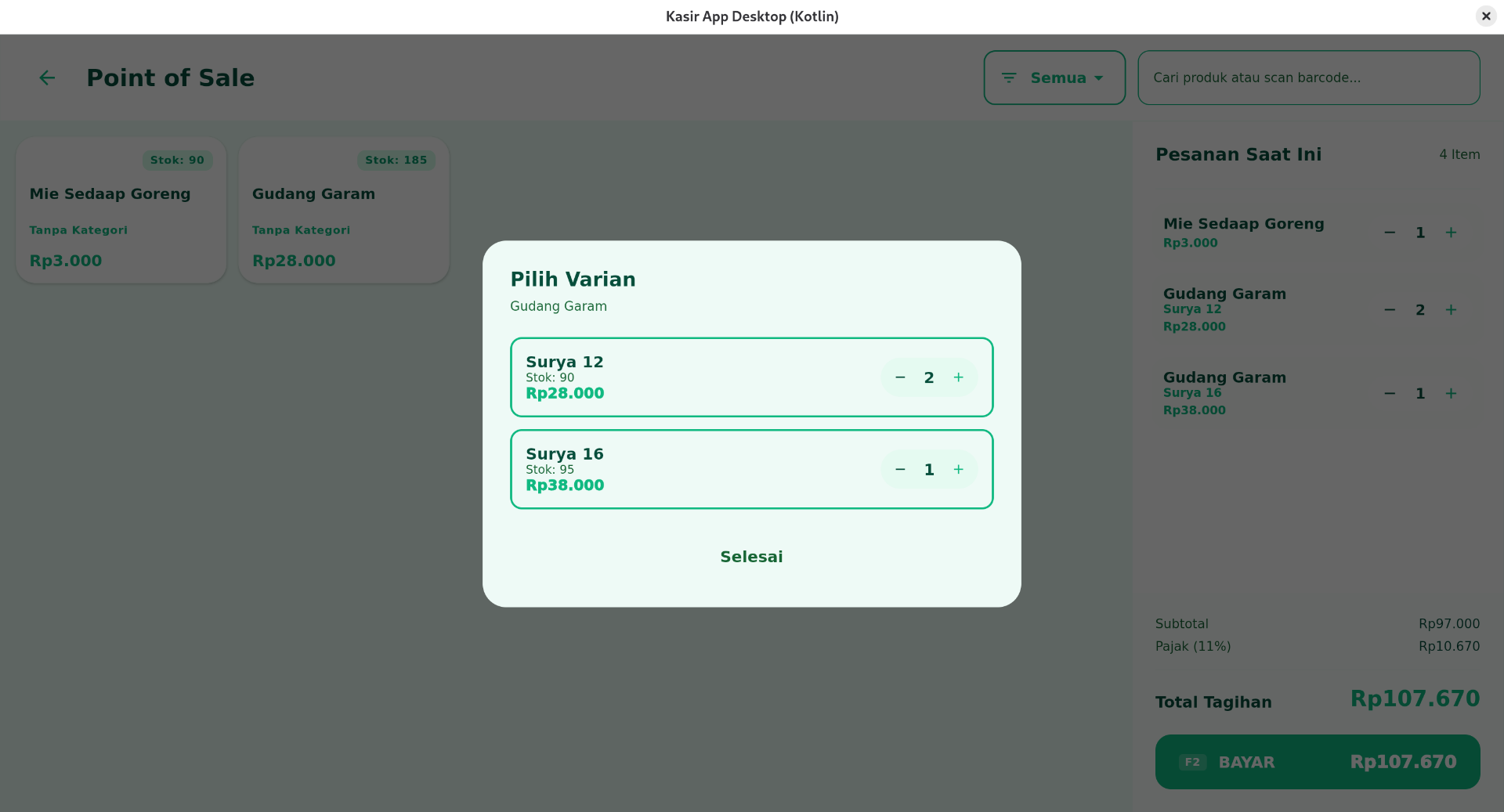
Task: Click the Subtotal Rp97.000 value
Action: click(1449, 624)
